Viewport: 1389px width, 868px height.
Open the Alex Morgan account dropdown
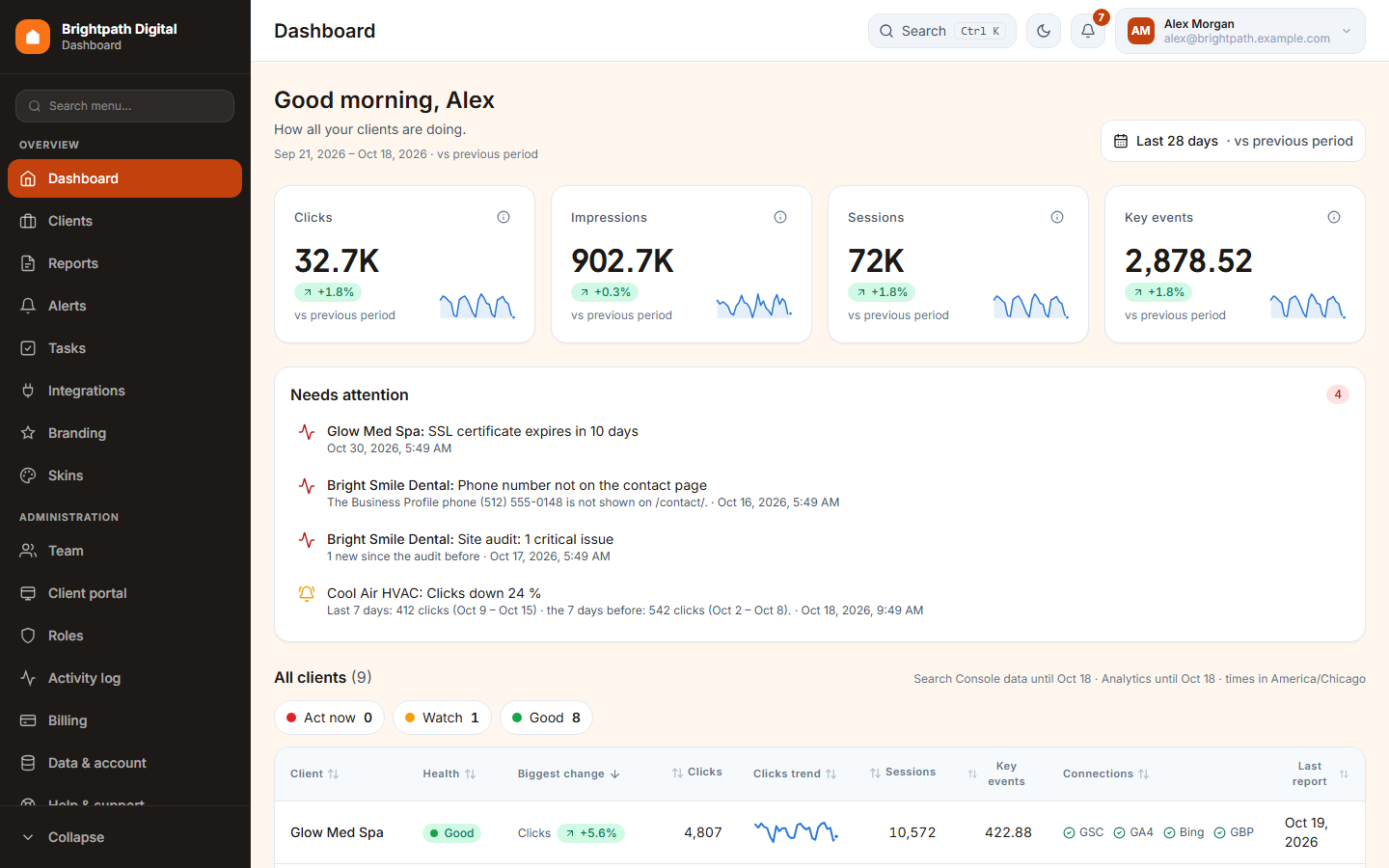coord(1240,31)
